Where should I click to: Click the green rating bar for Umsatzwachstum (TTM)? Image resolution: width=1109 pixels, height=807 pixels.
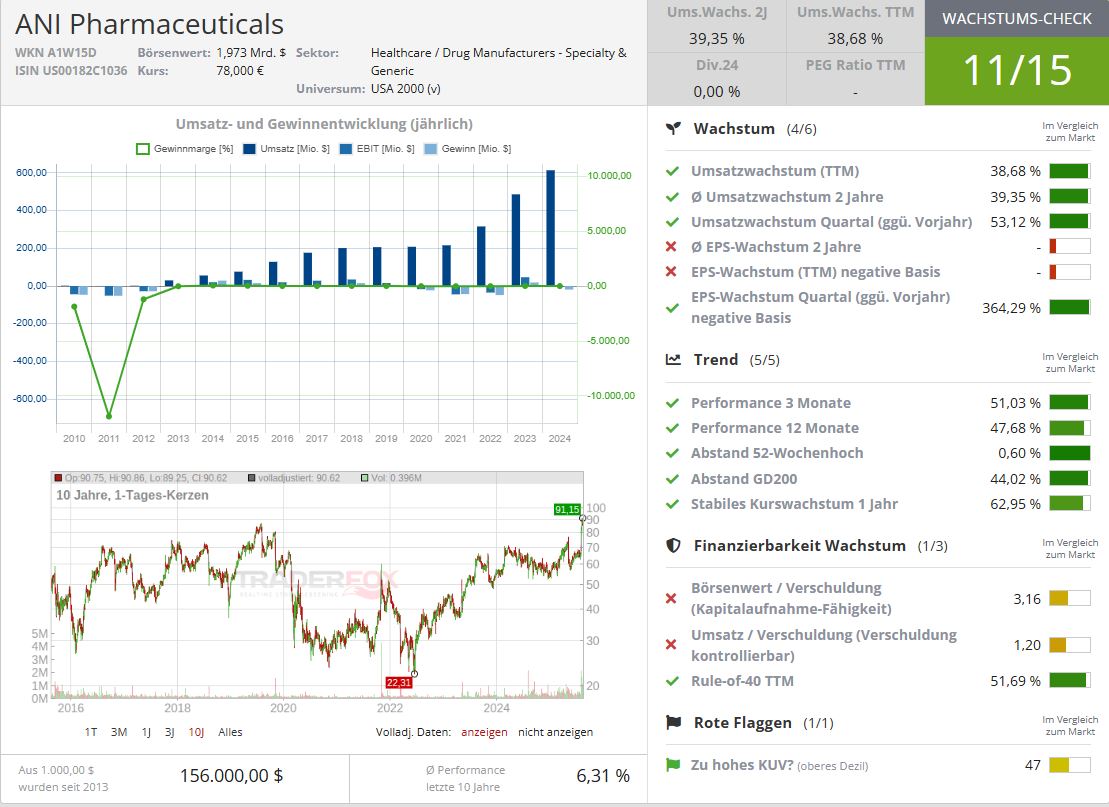click(x=1069, y=171)
